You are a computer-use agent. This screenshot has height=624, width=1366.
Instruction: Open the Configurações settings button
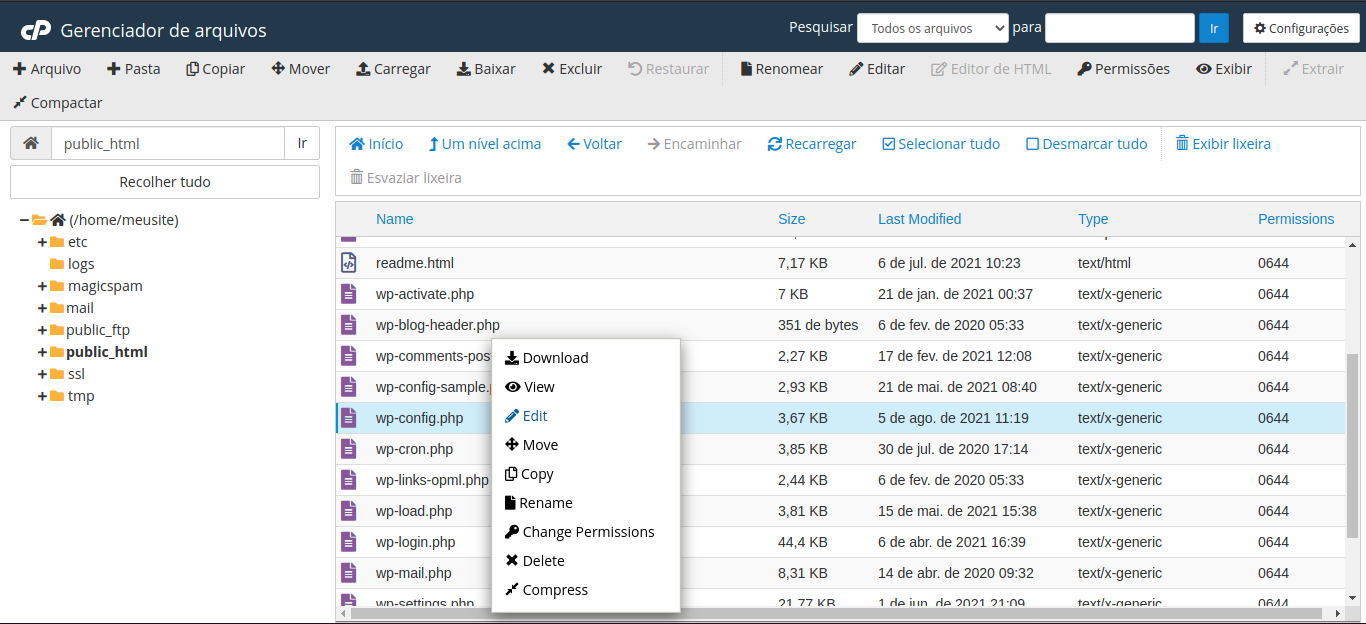(x=1301, y=28)
